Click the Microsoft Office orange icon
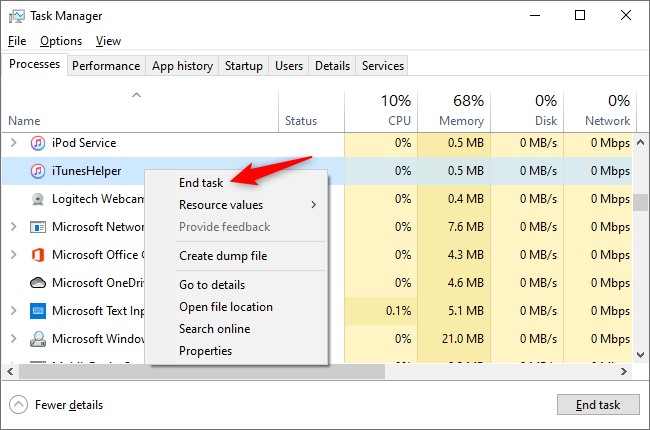 pos(38,255)
